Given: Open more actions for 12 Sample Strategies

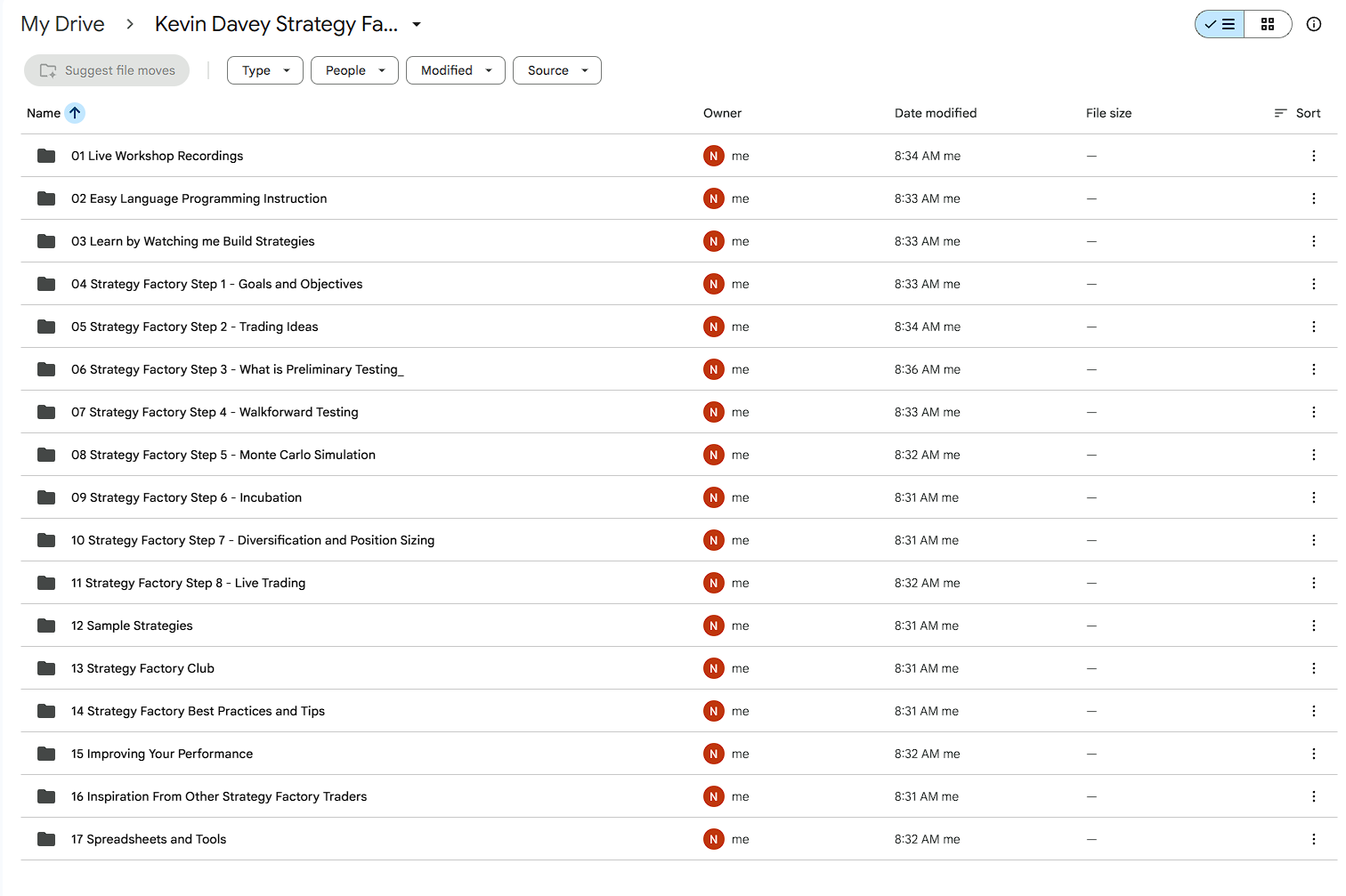Looking at the screenshot, I should click(x=1313, y=626).
